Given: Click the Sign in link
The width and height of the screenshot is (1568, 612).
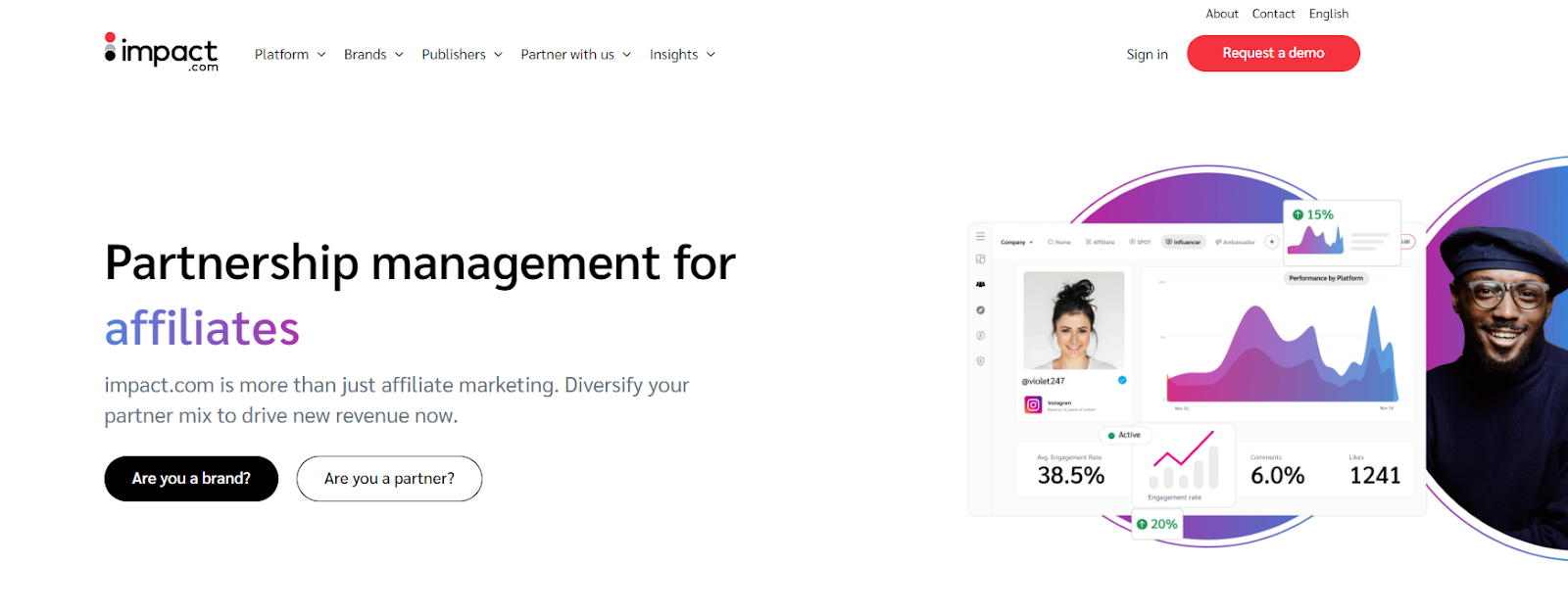Looking at the screenshot, I should click(1147, 55).
